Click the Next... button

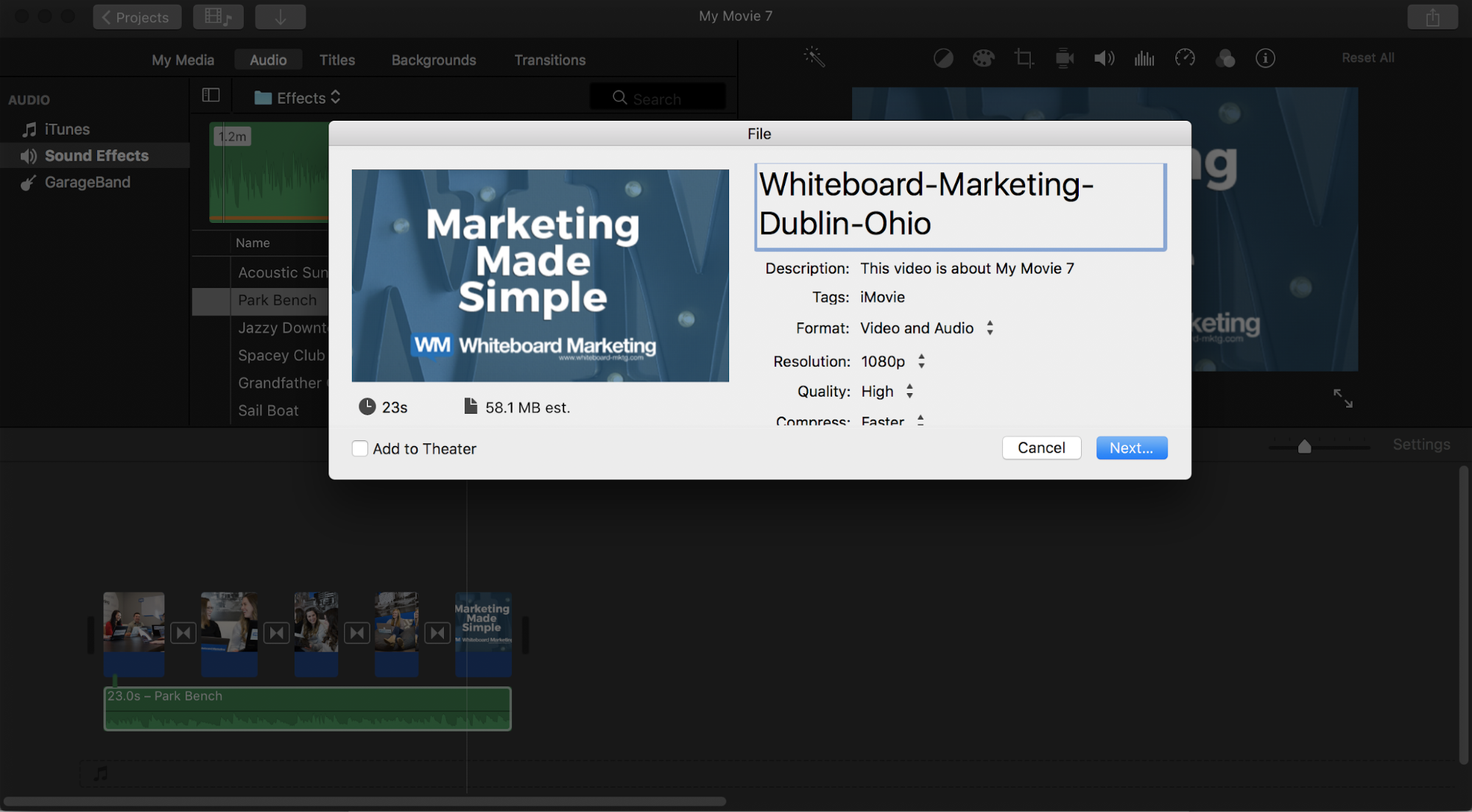1131,448
